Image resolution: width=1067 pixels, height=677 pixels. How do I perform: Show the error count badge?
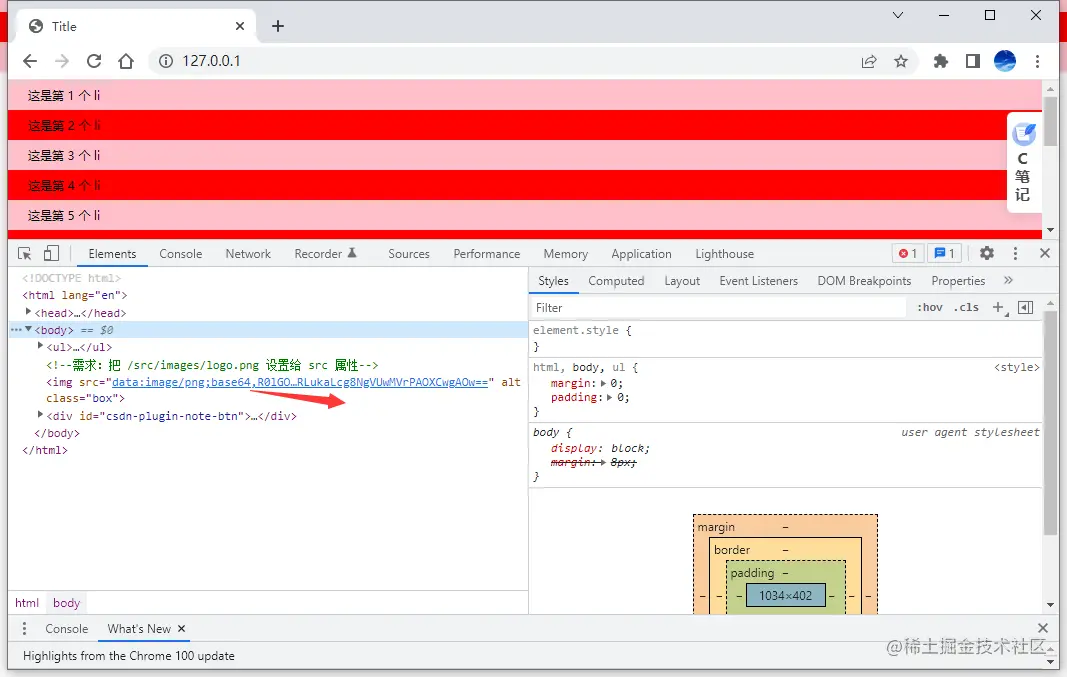(x=908, y=253)
